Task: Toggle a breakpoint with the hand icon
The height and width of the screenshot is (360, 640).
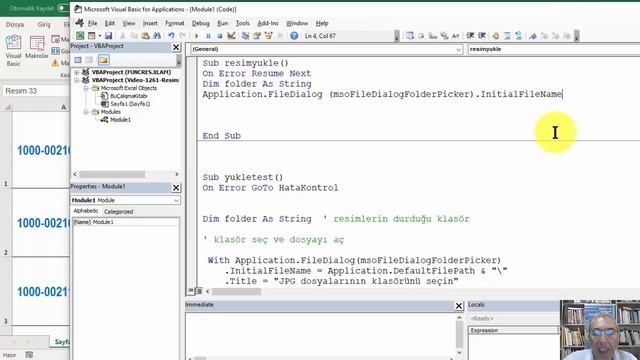Action: (x=496, y=36)
